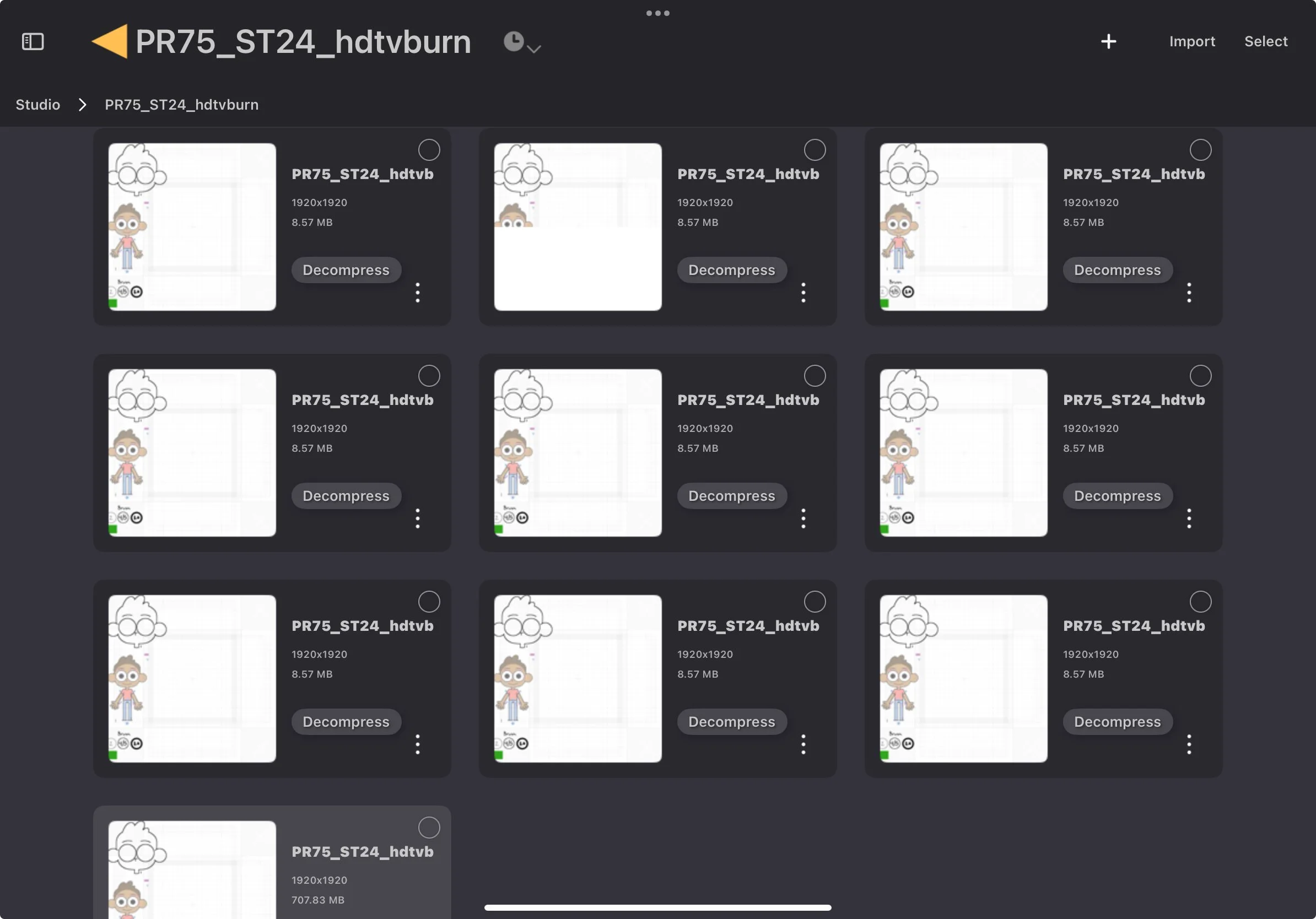This screenshot has height=919, width=1316.
Task: Click the Import button
Action: pos(1191,41)
